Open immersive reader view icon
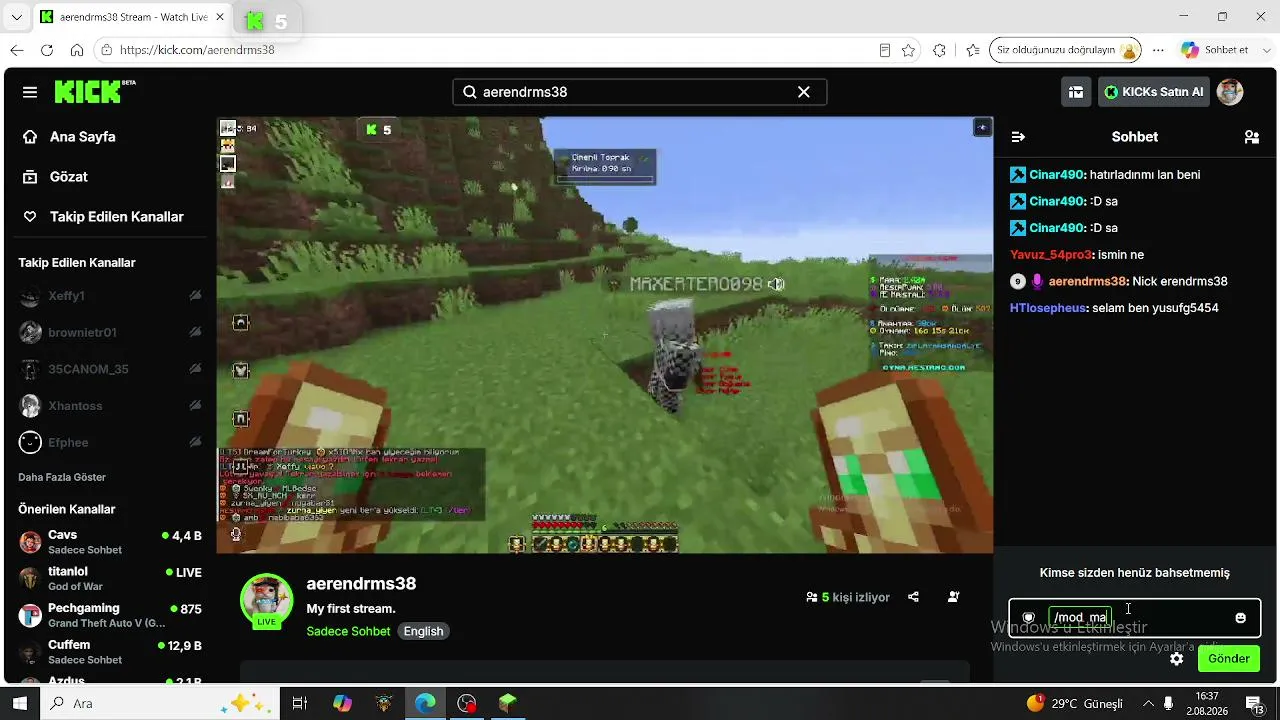The height and width of the screenshot is (720, 1280). [885, 50]
